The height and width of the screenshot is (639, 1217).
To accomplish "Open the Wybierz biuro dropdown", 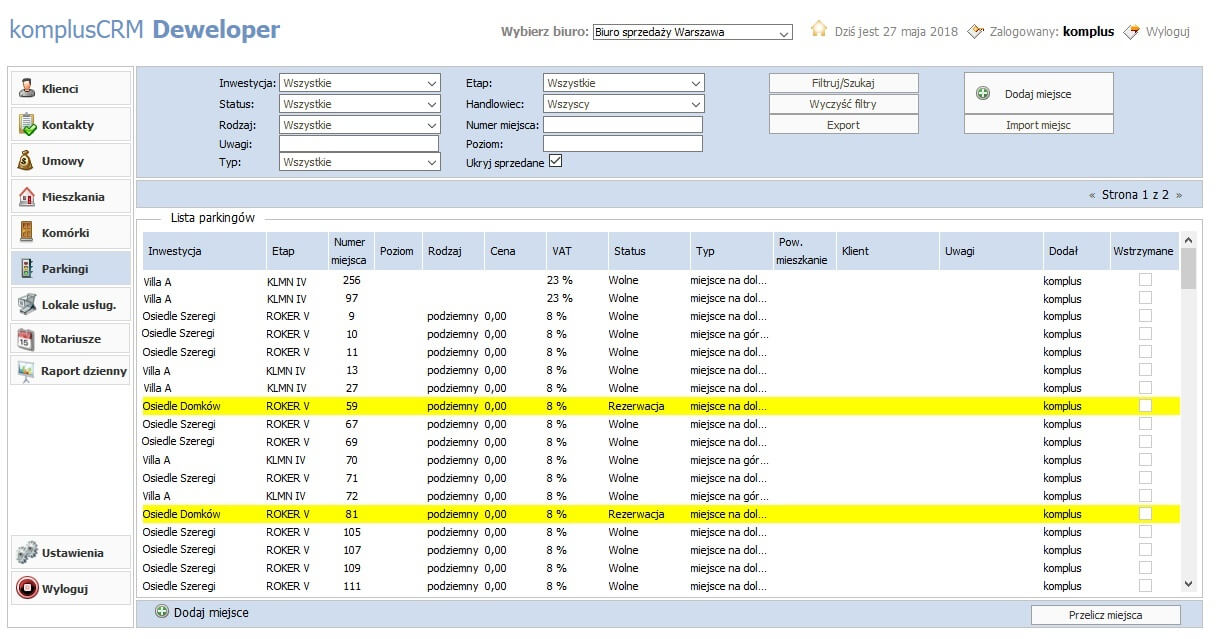I will [x=692, y=32].
